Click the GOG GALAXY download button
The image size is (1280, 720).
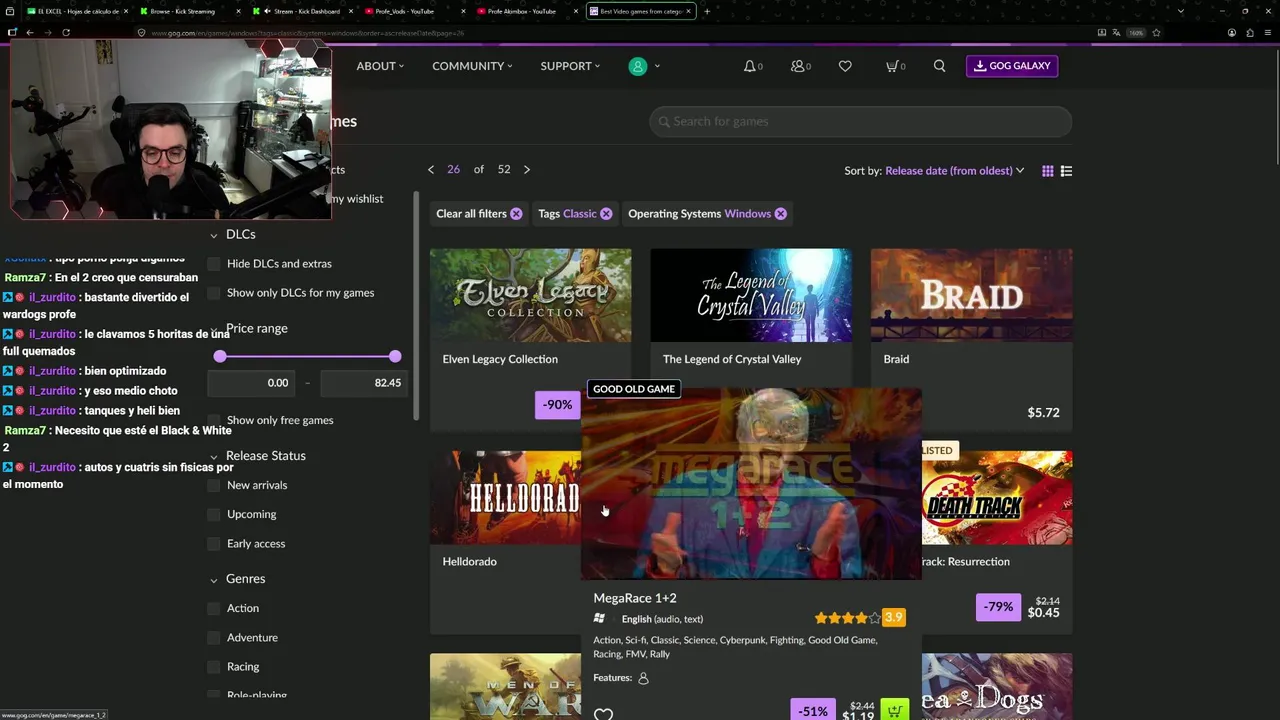(1012, 66)
